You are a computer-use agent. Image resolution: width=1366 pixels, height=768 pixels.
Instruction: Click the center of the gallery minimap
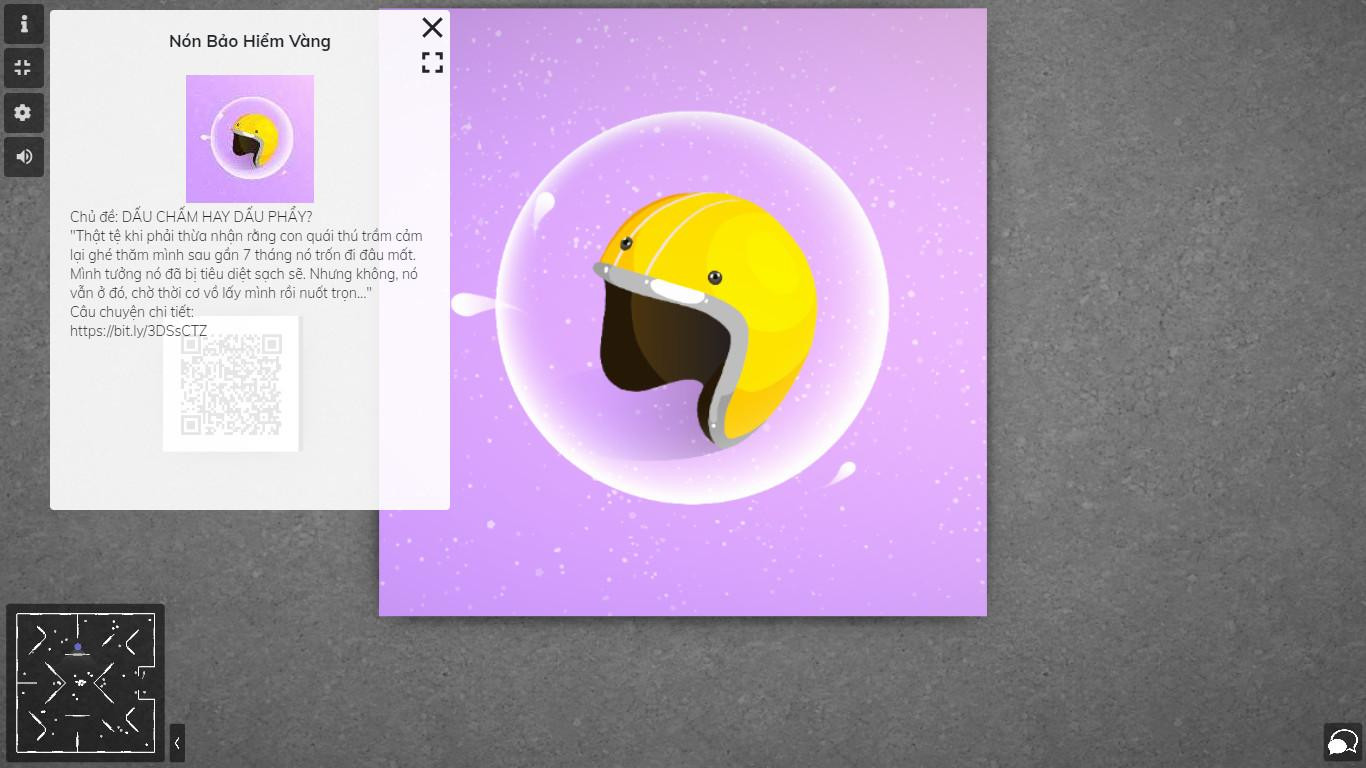pos(85,682)
